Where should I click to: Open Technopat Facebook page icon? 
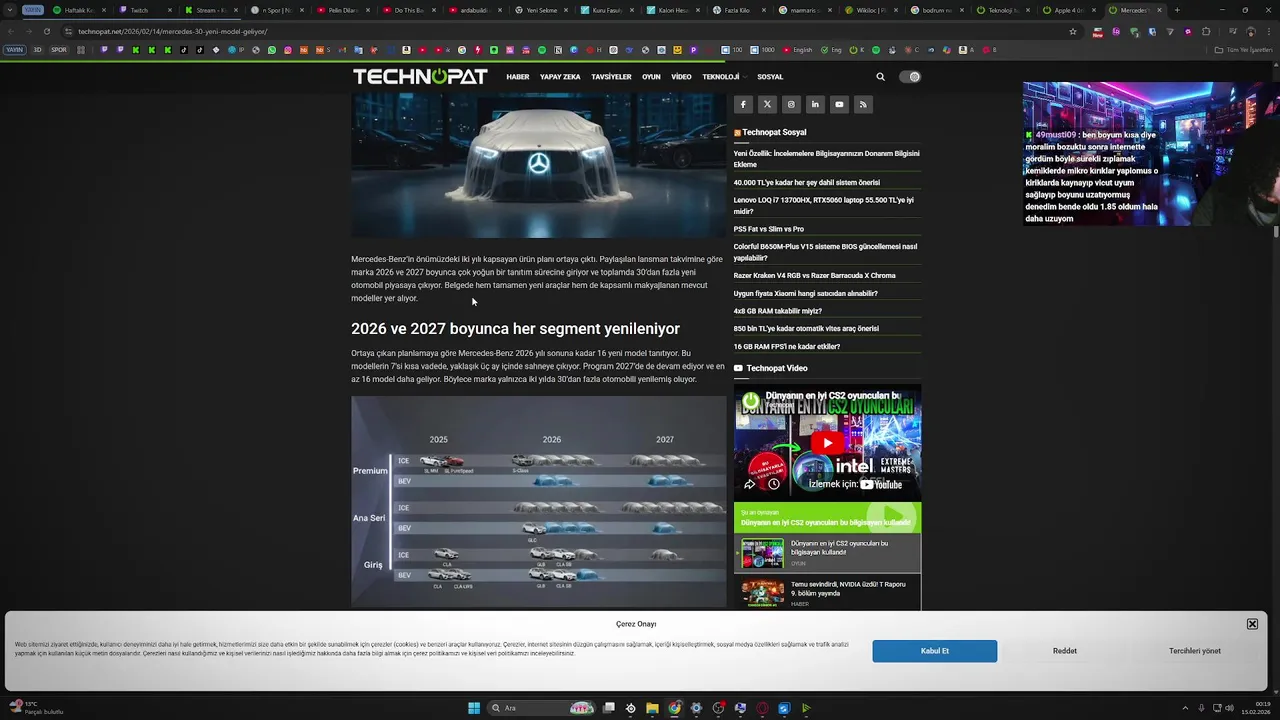743,104
